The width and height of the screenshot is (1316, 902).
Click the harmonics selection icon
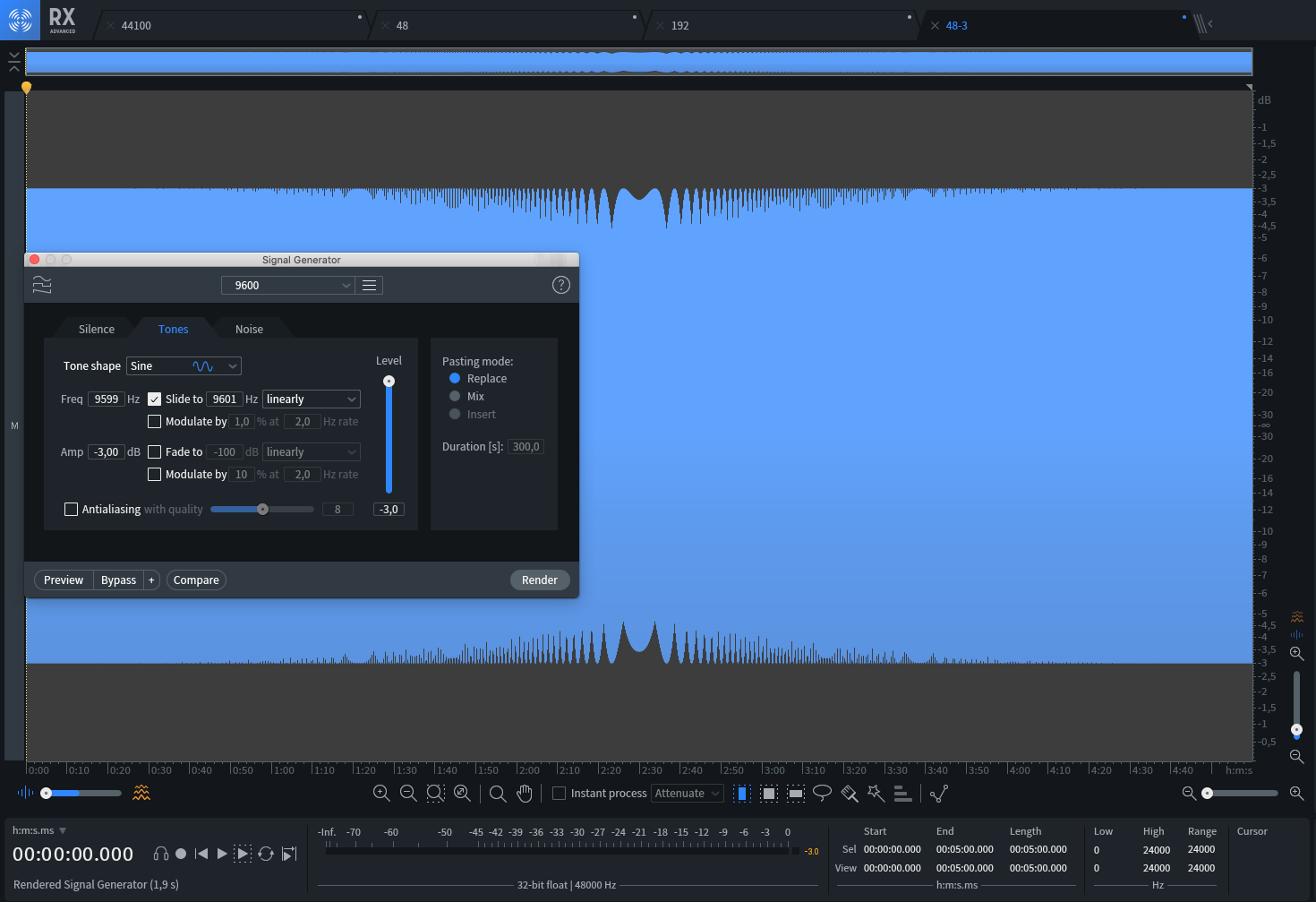pos(902,794)
